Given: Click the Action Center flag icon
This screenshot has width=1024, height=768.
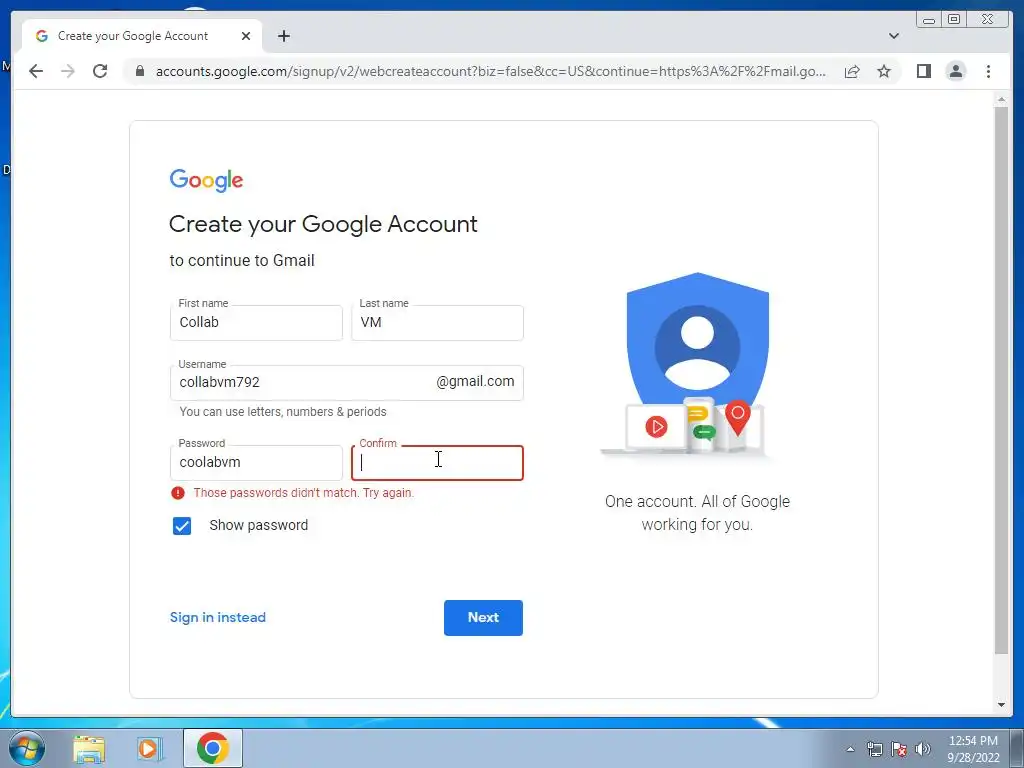Looking at the screenshot, I should [899, 749].
